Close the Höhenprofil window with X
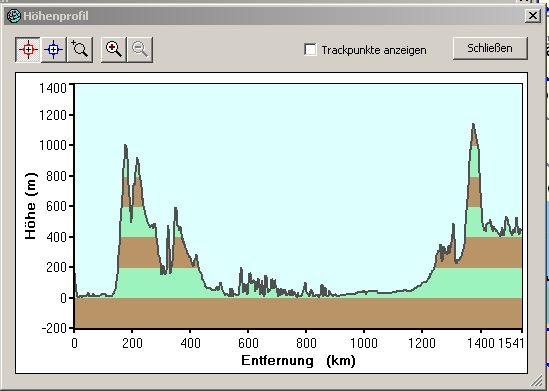 pos(533,16)
